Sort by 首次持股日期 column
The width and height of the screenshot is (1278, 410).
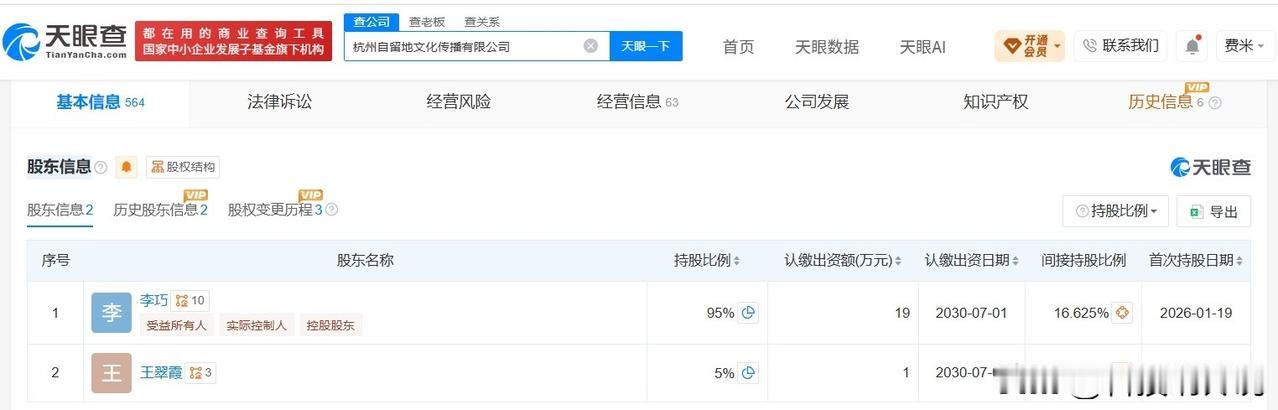[x=1195, y=260]
